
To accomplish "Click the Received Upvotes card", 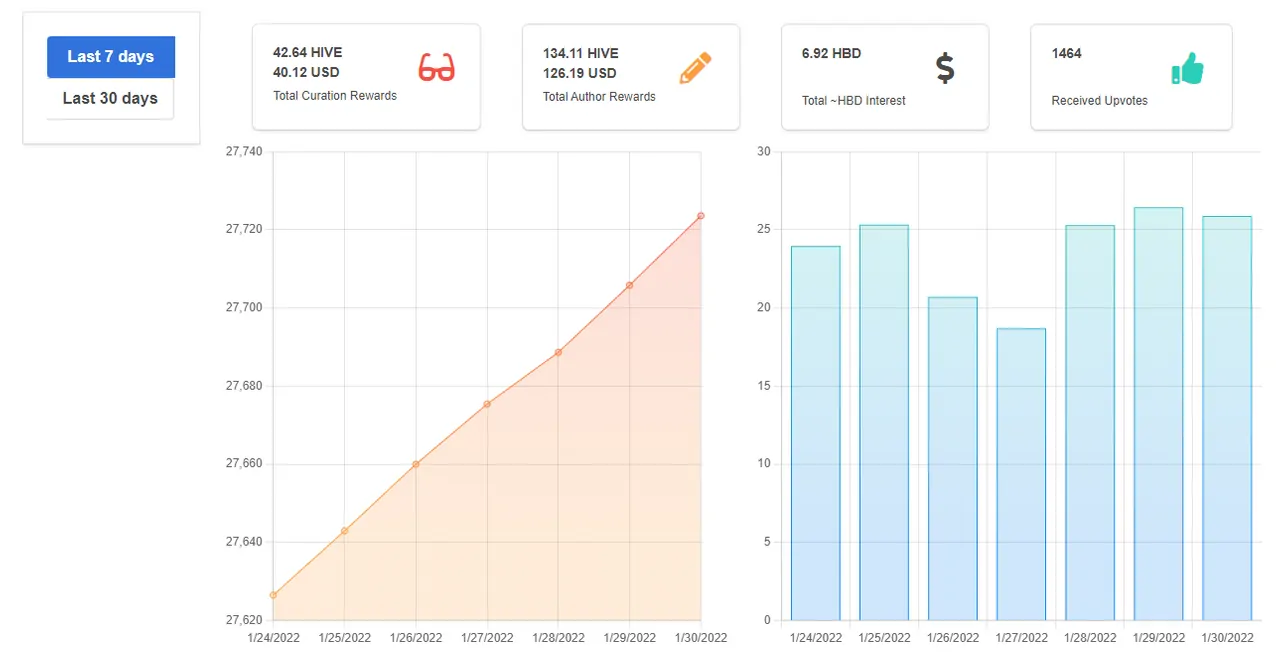I will point(1131,77).
